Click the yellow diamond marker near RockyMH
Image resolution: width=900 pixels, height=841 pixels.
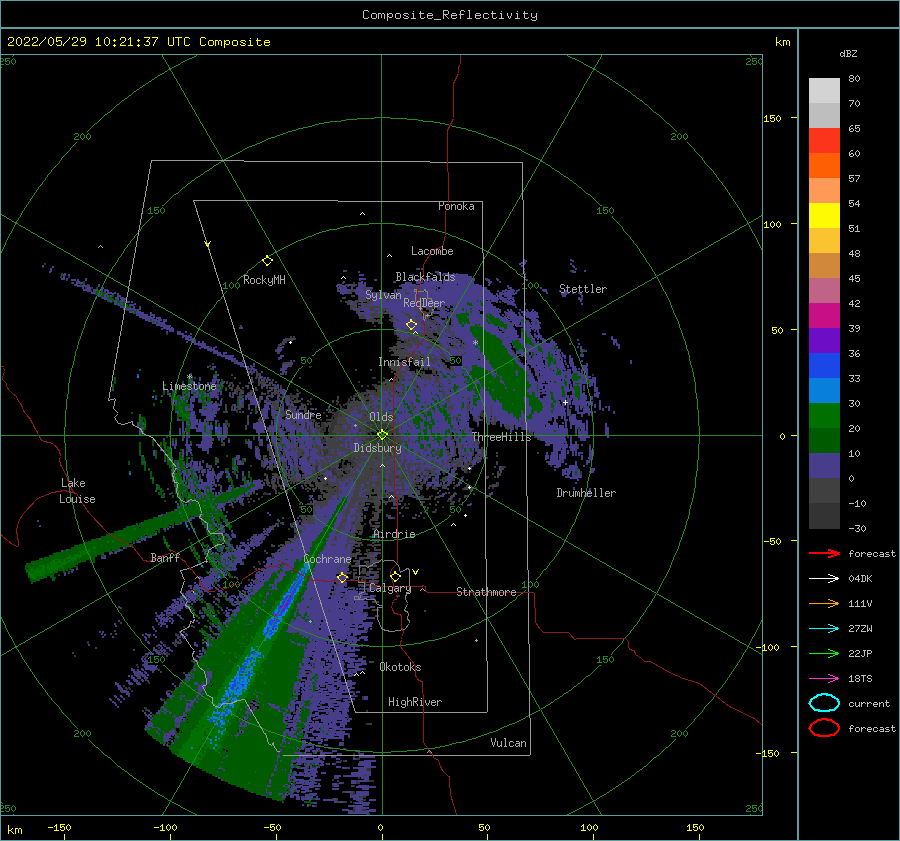point(267,261)
